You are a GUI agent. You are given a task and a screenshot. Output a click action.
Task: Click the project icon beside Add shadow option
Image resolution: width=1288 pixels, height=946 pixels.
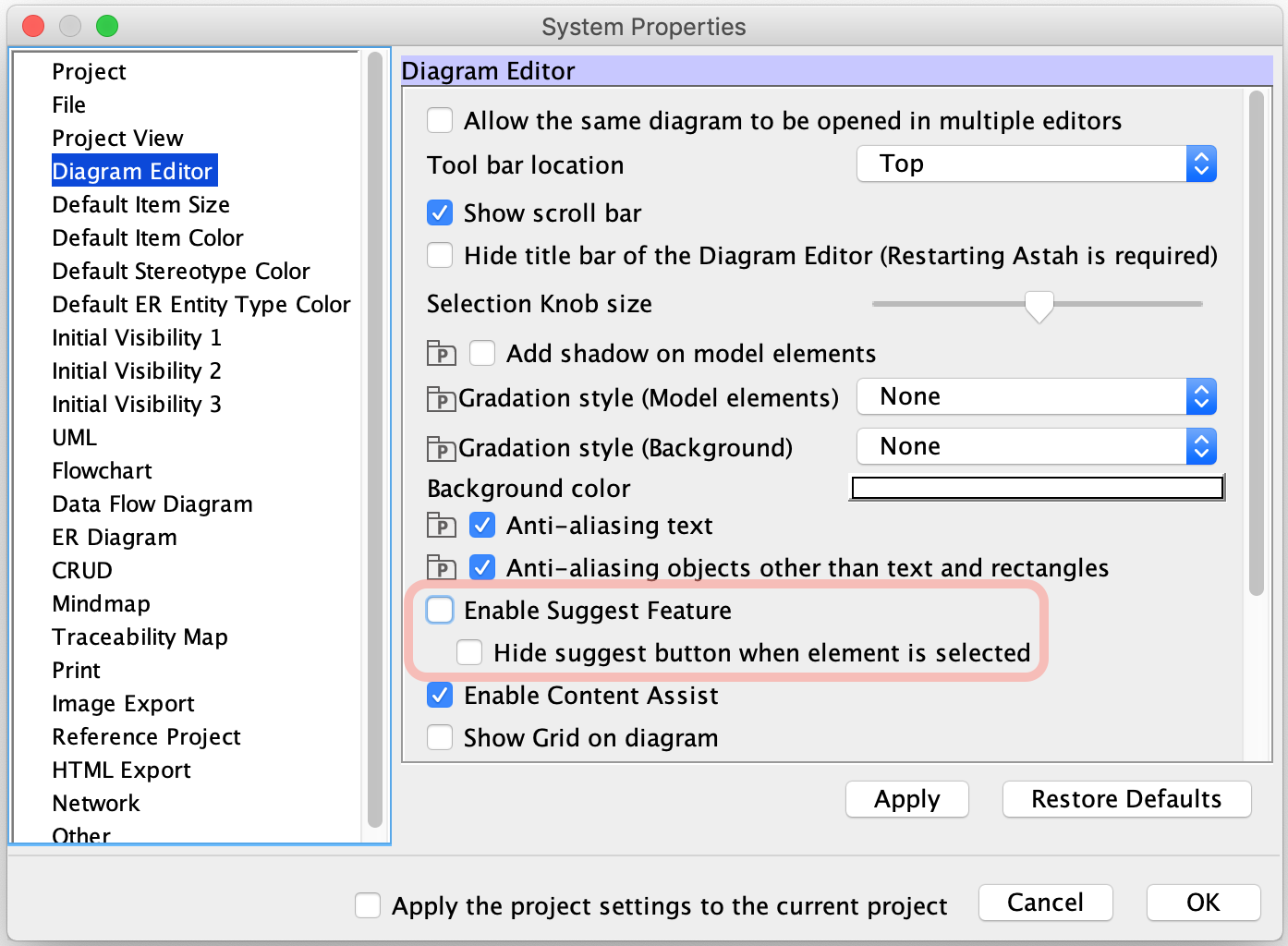441,353
